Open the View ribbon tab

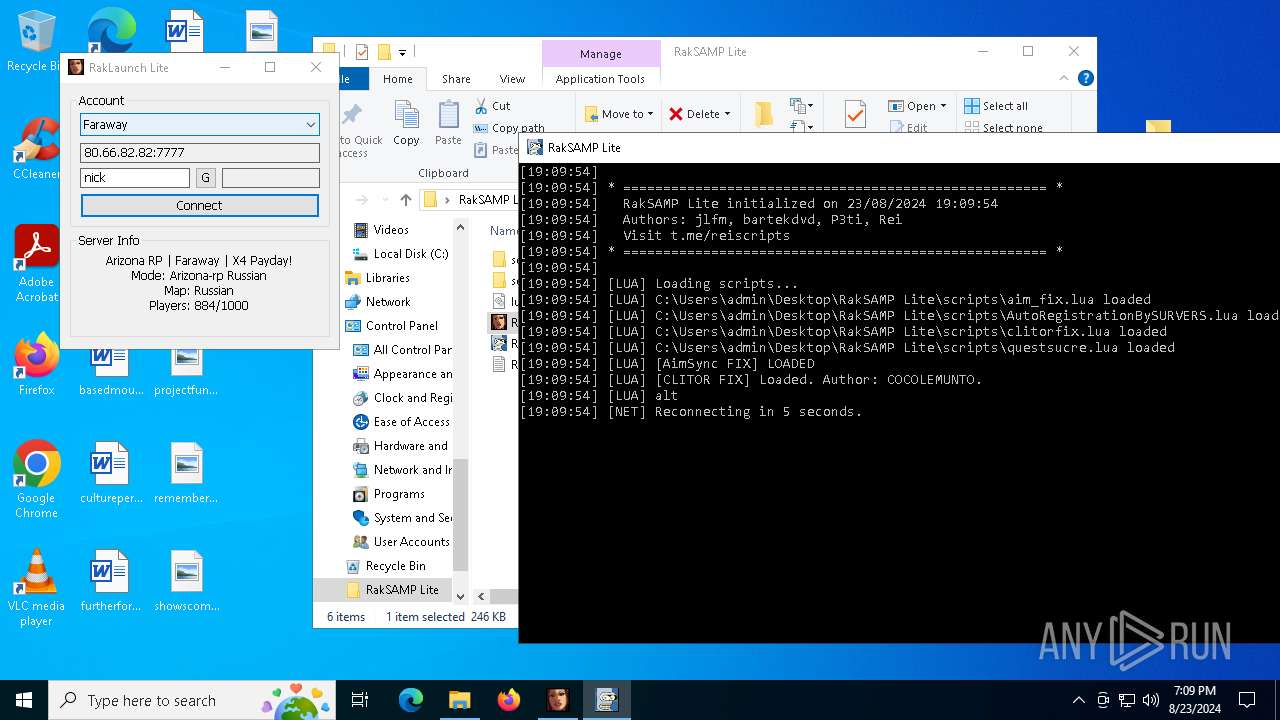[x=512, y=79]
